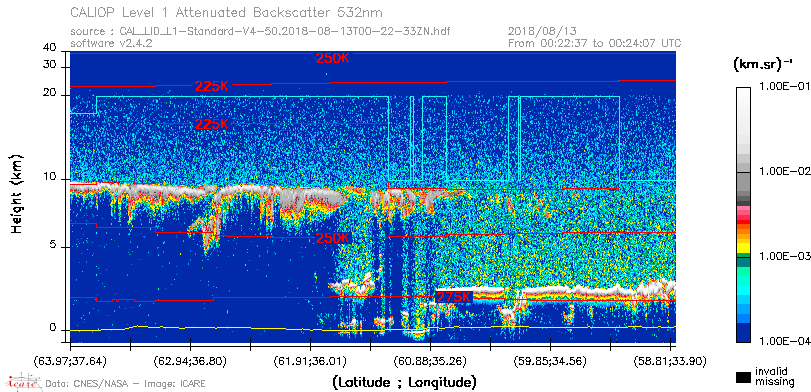Viewport: 811px width, 392px height.
Task: Click the '(63.97;37.64)' tick label
Action: (70, 360)
